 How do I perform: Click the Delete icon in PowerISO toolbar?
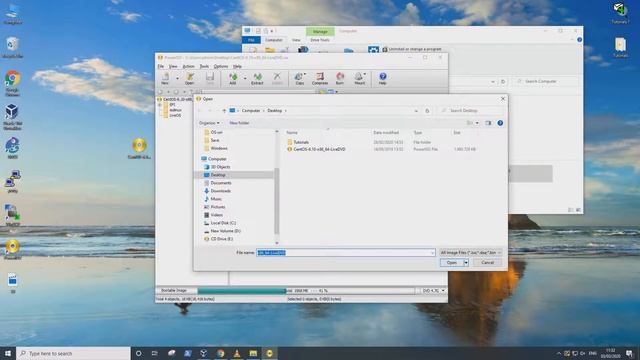[277, 78]
